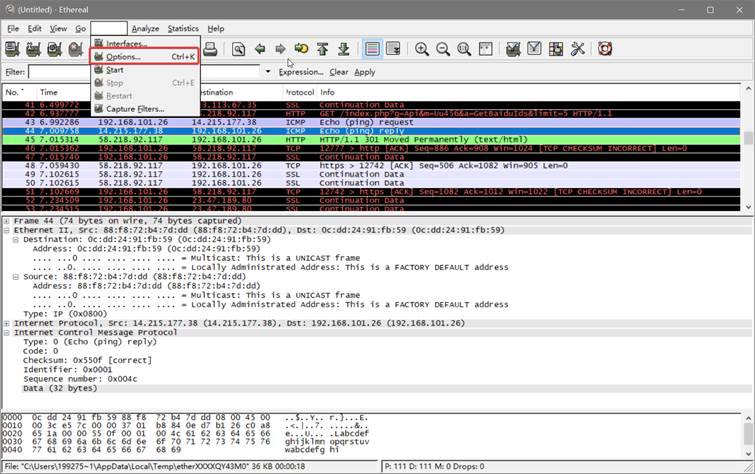Viewport: 755px width, 474px height.
Task: Stop the running capture toolbar icon
Action: 76,49
